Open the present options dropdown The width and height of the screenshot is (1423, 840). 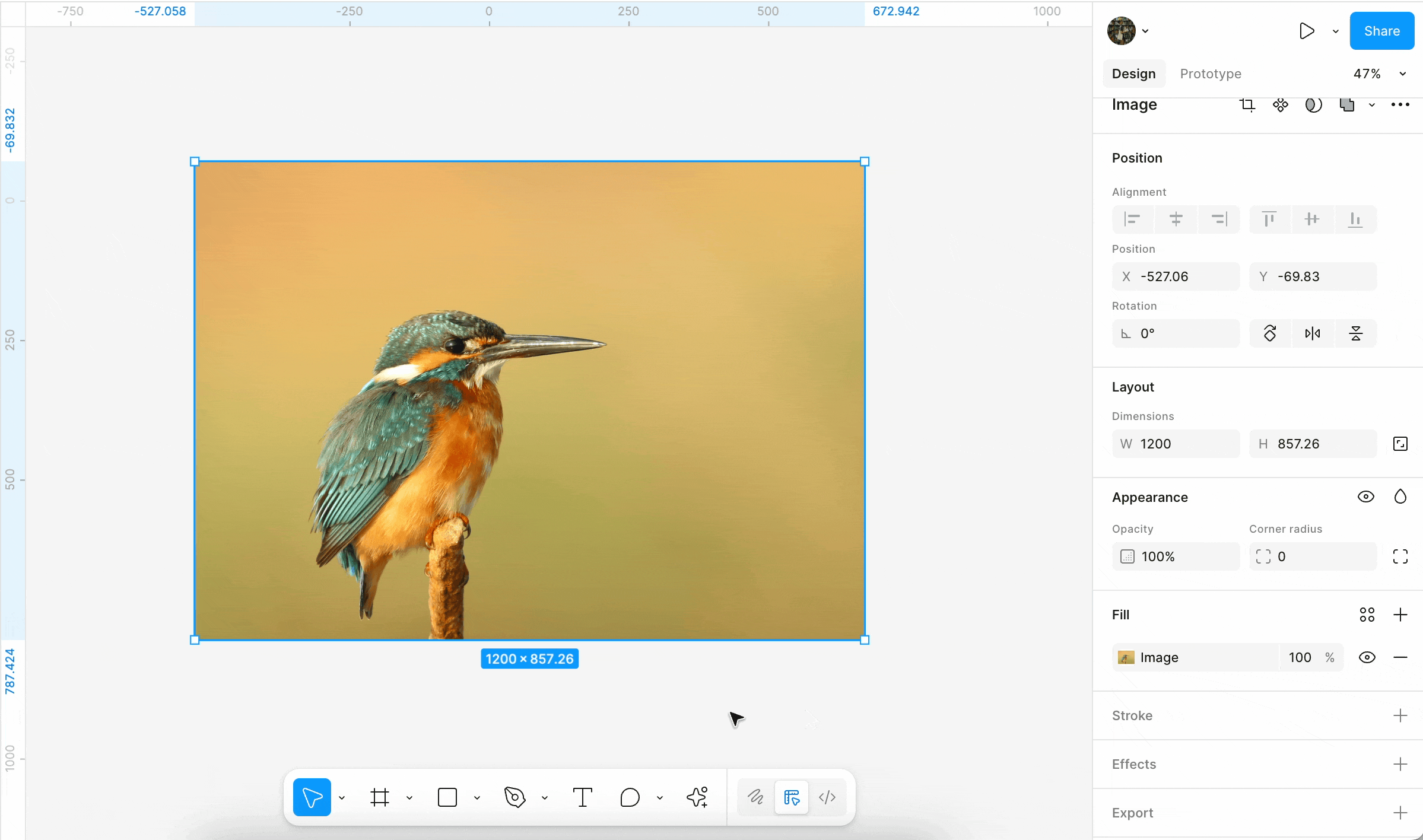click(x=1336, y=31)
